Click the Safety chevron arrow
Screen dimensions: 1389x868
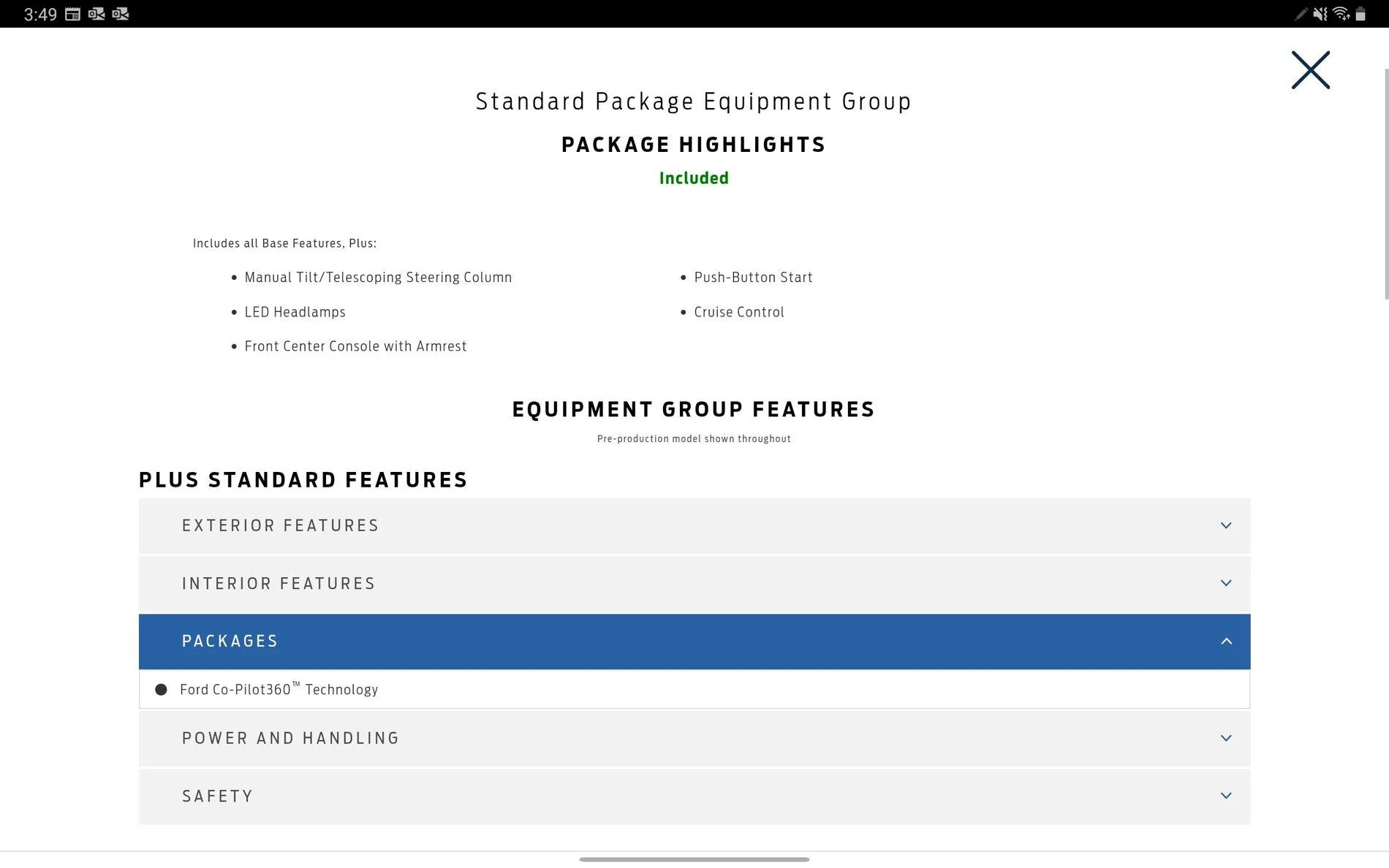pyautogui.click(x=1226, y=796)
